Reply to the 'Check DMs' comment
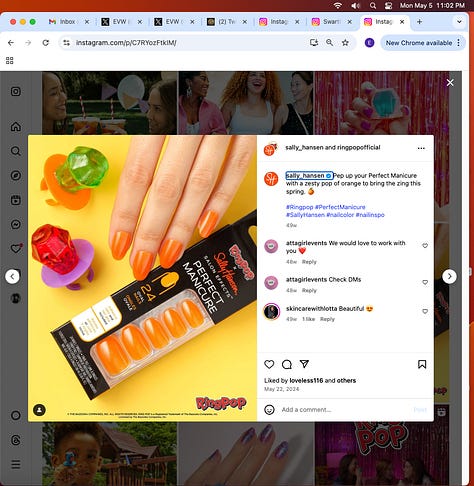The height and width of the screenshot is (486, 474). click(x=309, y=290)
